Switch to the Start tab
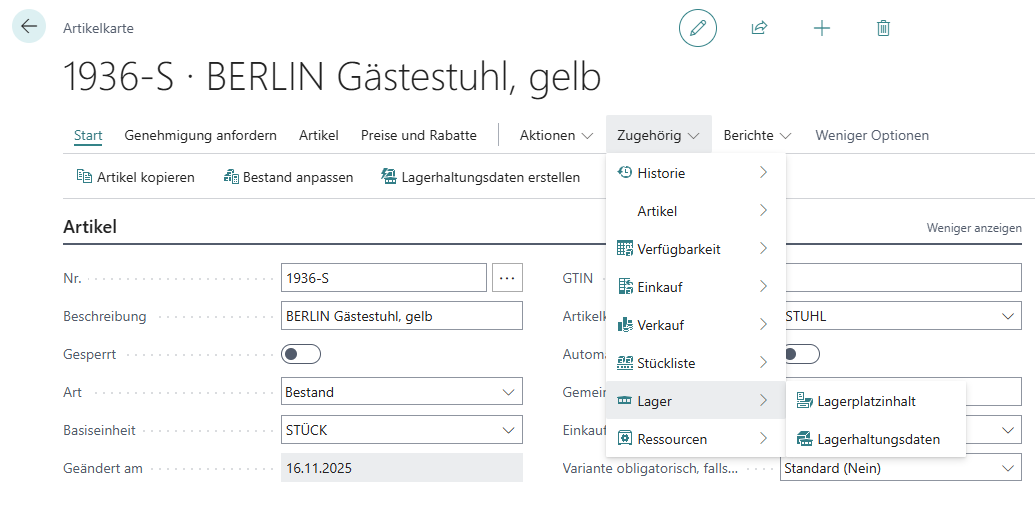 (88, 135)
